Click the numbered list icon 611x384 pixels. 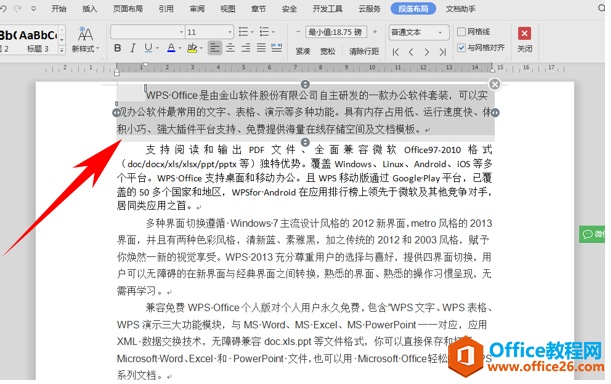(x=264, y=32)
